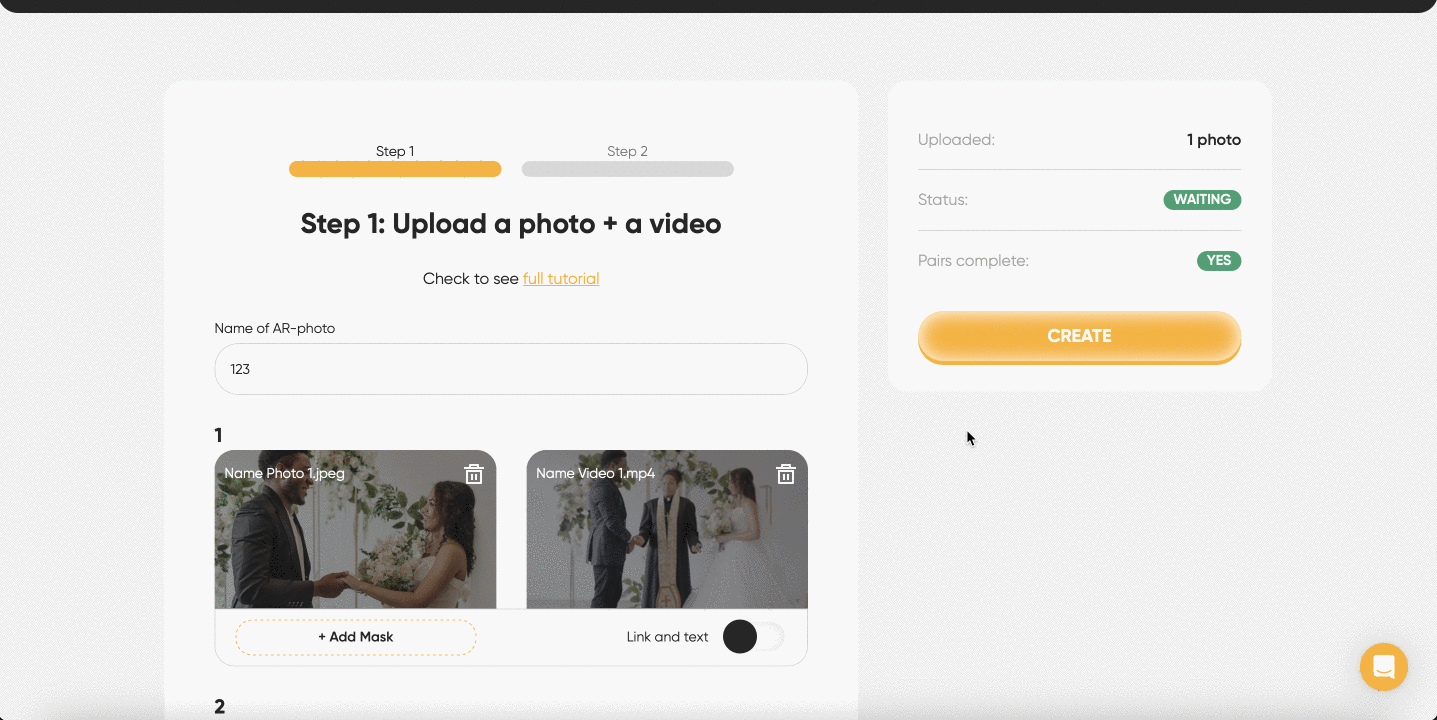Viewport: 1437px width, 720px height.
Task: Open the full tutorial link
Action: [561, 279]
